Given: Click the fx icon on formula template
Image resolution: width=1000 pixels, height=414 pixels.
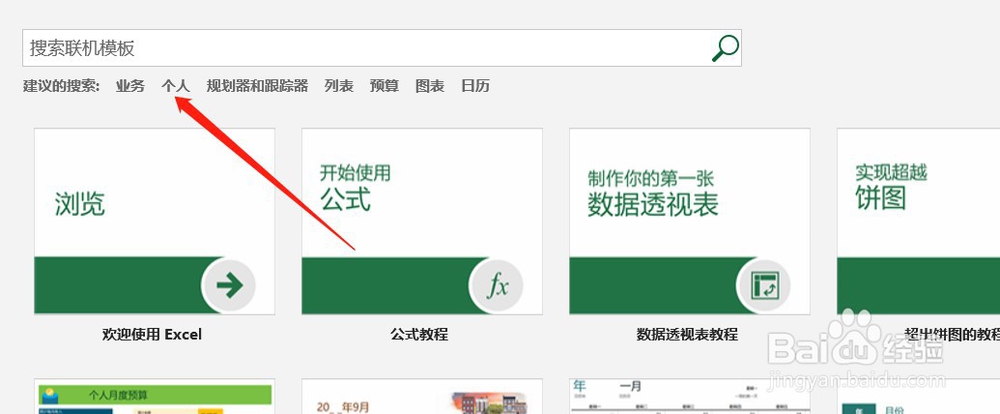Looking at the screenshot, I should point(497,286).
